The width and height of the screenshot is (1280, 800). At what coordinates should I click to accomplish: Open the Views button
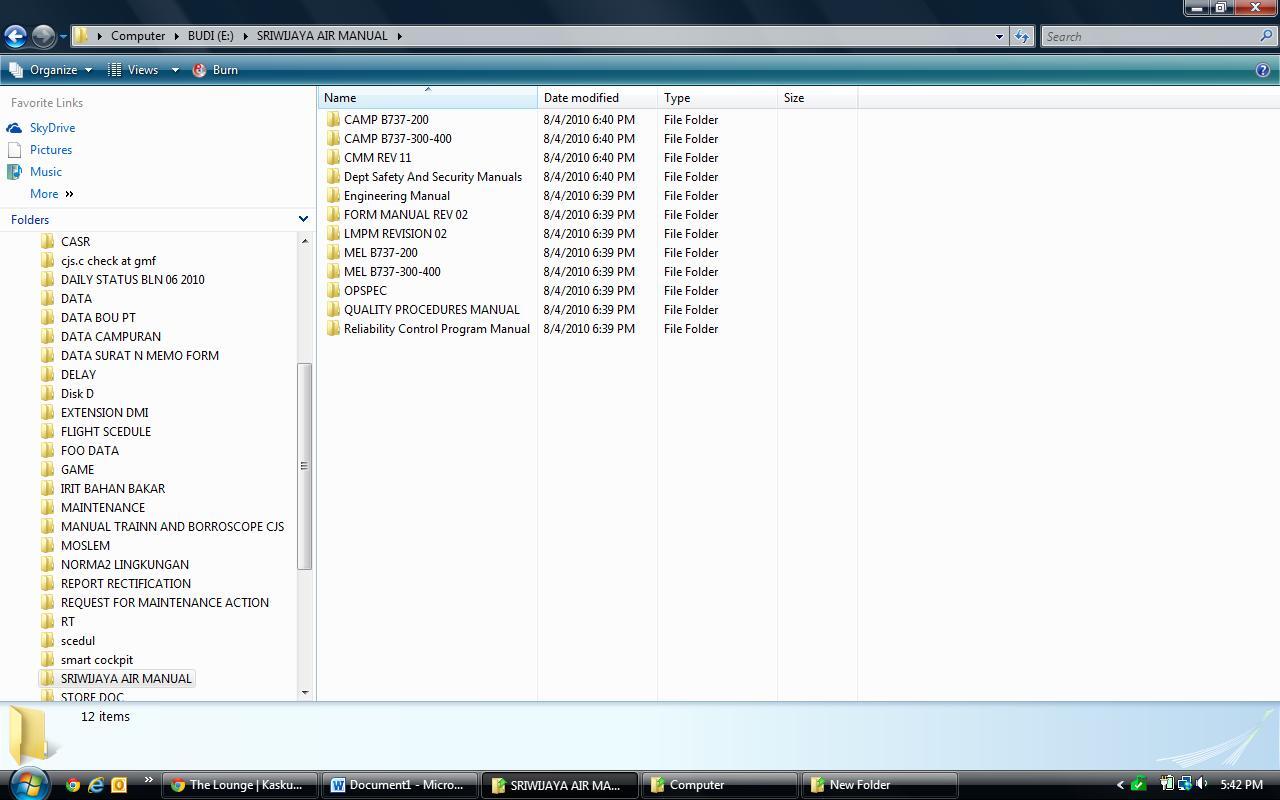coord(133,70)
